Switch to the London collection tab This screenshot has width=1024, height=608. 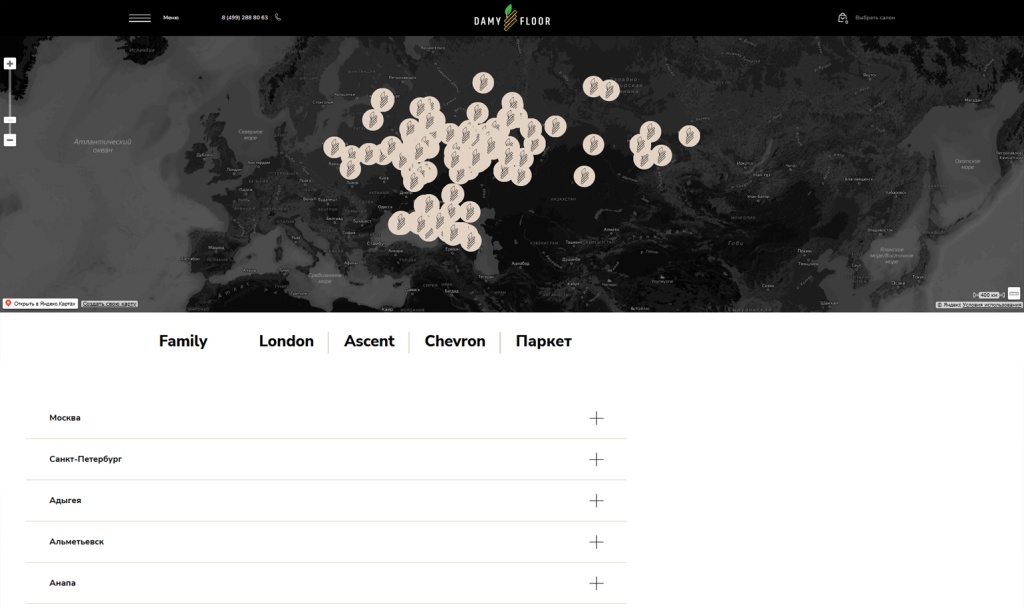pos(286,341)
